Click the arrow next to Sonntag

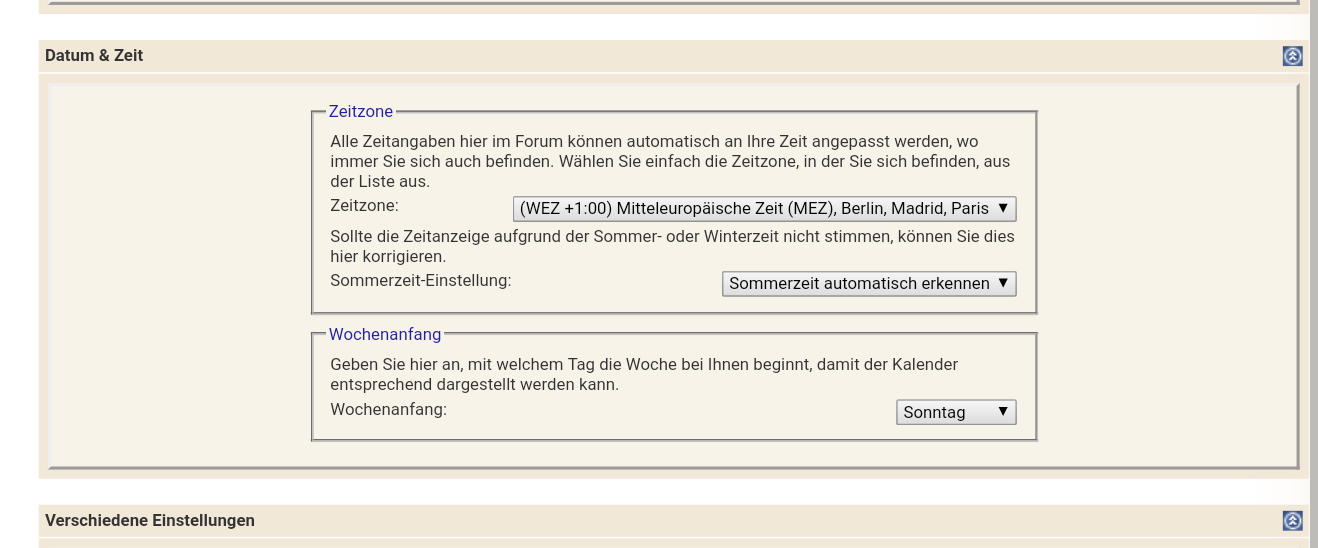[1003, 412]
